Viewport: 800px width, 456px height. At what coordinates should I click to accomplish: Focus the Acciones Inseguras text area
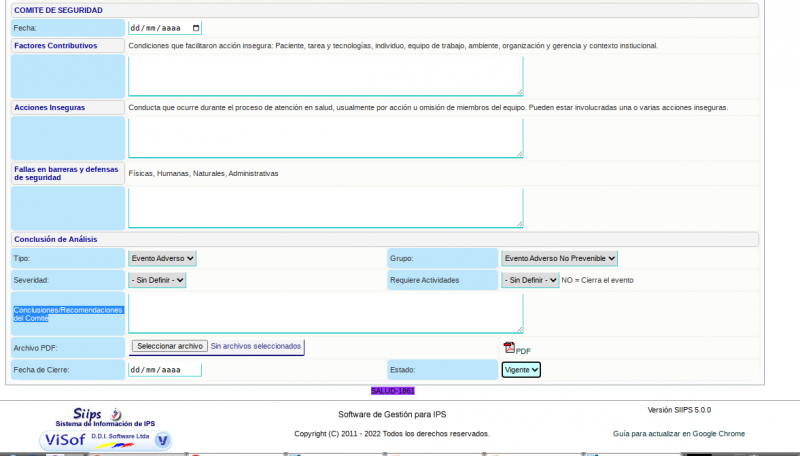(326, 138)
